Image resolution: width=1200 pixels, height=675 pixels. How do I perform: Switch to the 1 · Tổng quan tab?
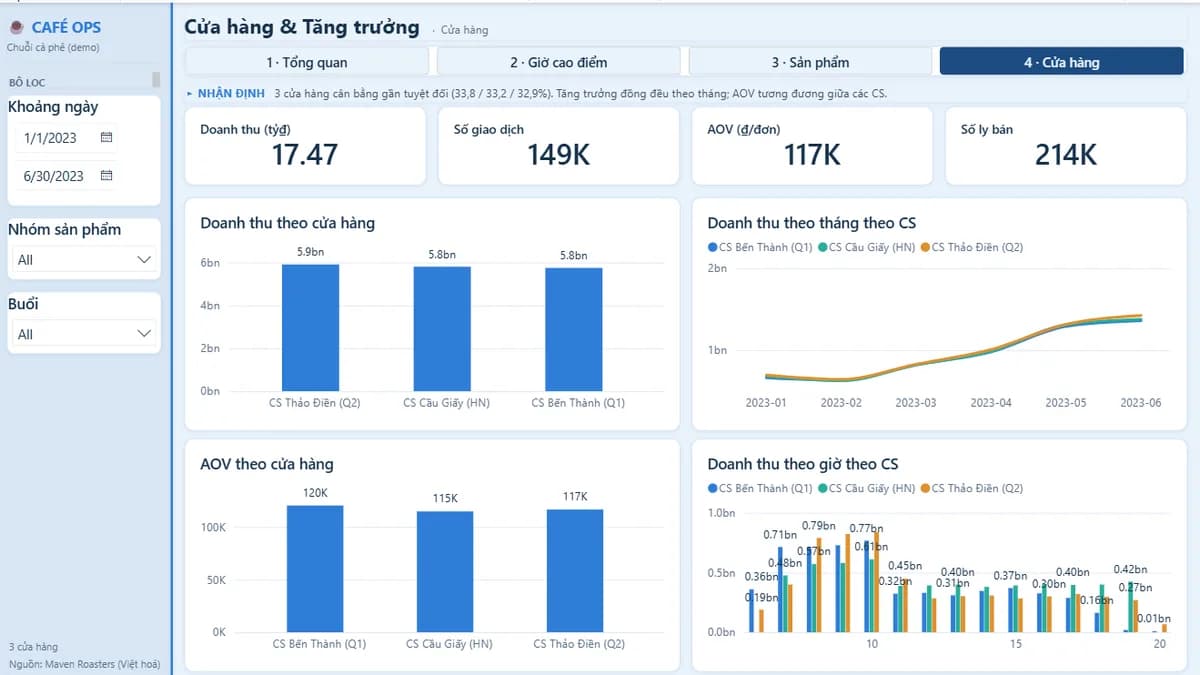307,62
